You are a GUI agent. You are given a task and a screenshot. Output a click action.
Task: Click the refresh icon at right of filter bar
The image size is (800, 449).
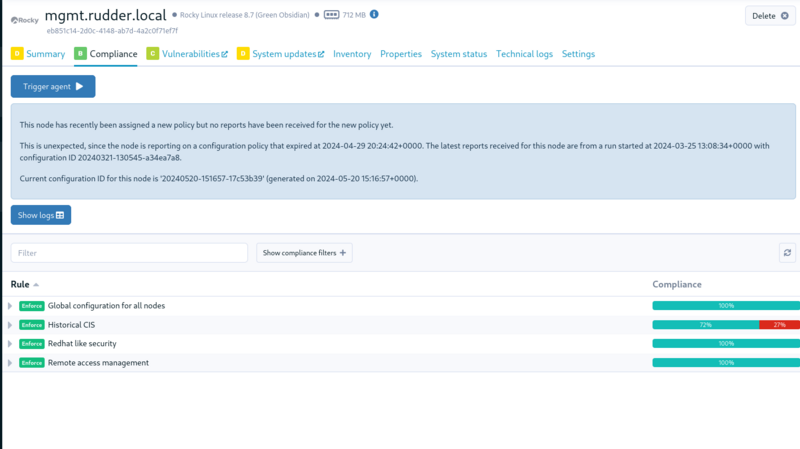pyautogui.click(x=787, y=253)
